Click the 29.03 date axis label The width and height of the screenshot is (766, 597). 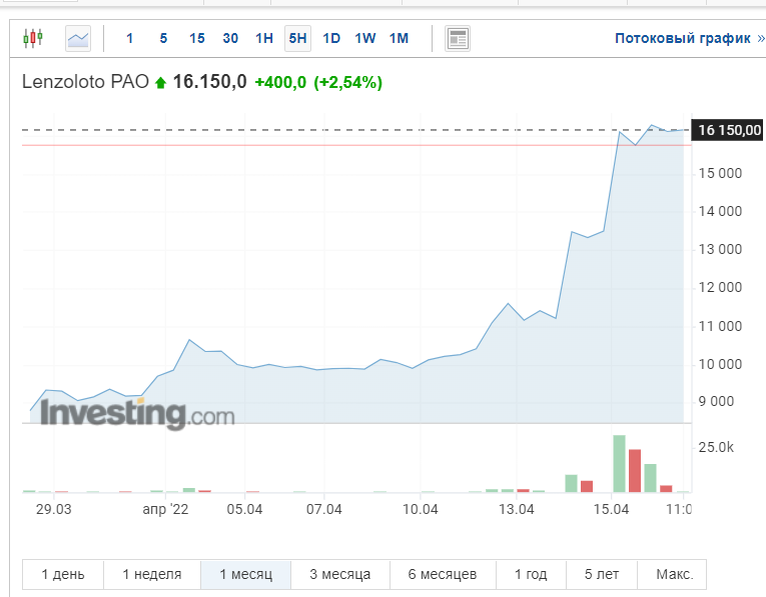click(x=54, y=510)
